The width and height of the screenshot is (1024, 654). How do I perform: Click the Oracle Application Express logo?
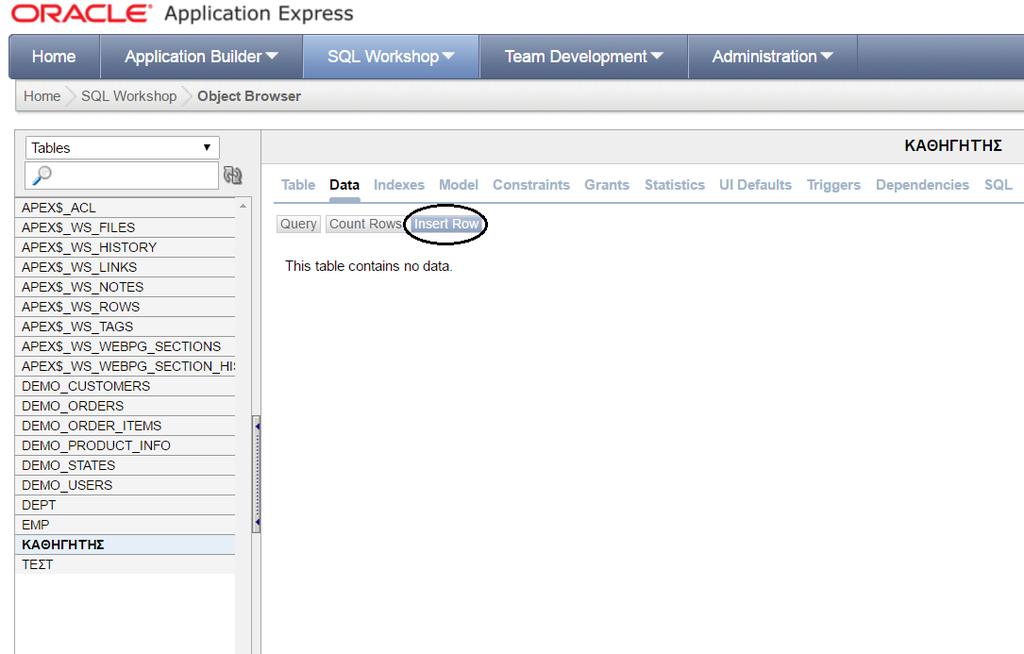(x=182, y=14)
